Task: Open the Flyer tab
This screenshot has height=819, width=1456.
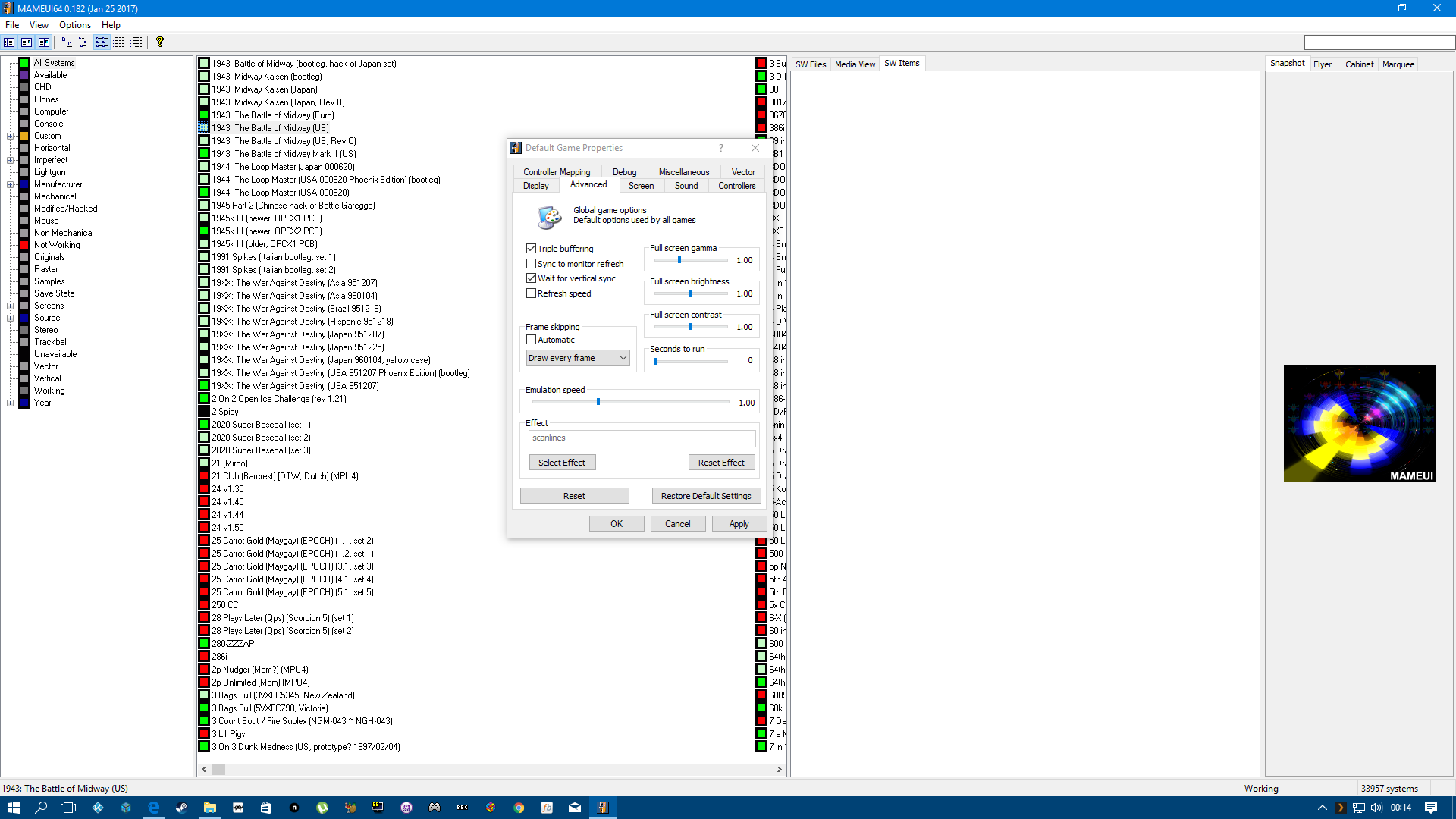Action: coord(1323,64)
